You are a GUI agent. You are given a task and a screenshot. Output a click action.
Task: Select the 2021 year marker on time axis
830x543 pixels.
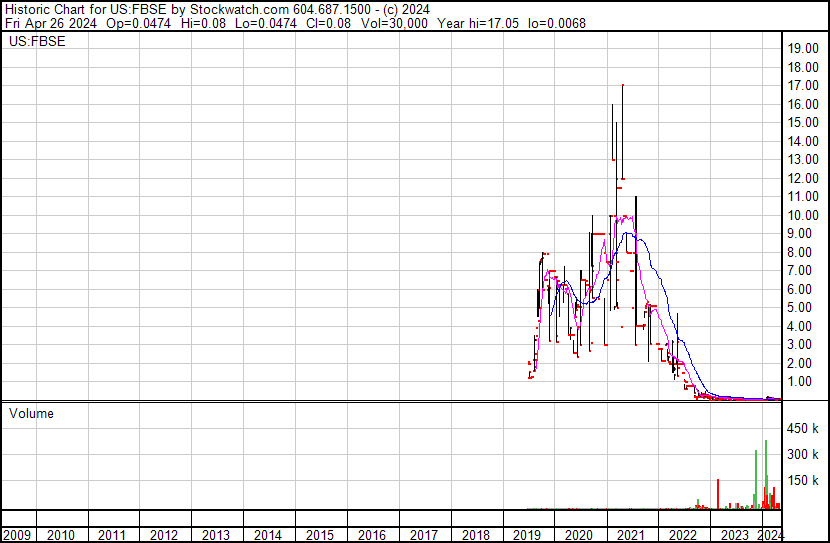630,534
